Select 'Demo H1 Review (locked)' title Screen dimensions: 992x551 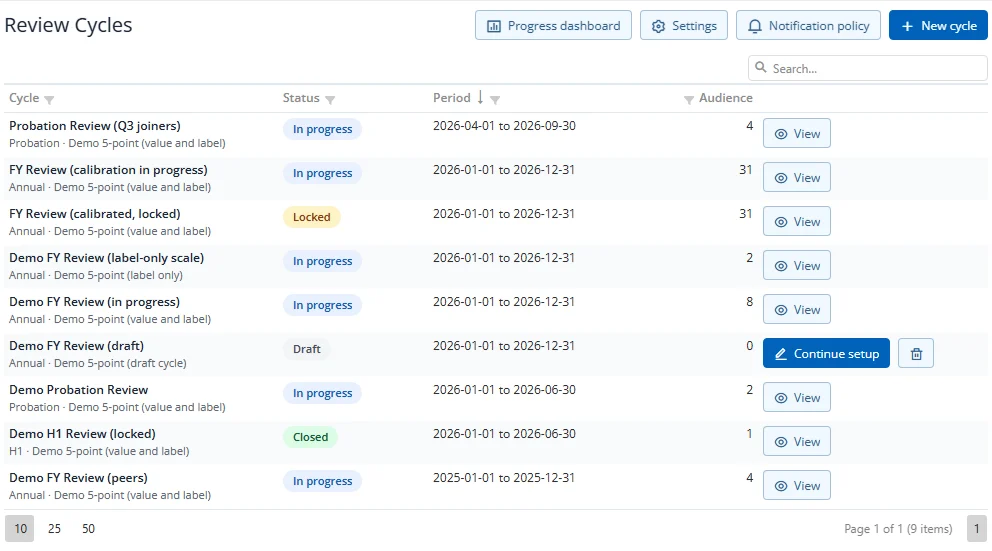click(x=82, y=433)
